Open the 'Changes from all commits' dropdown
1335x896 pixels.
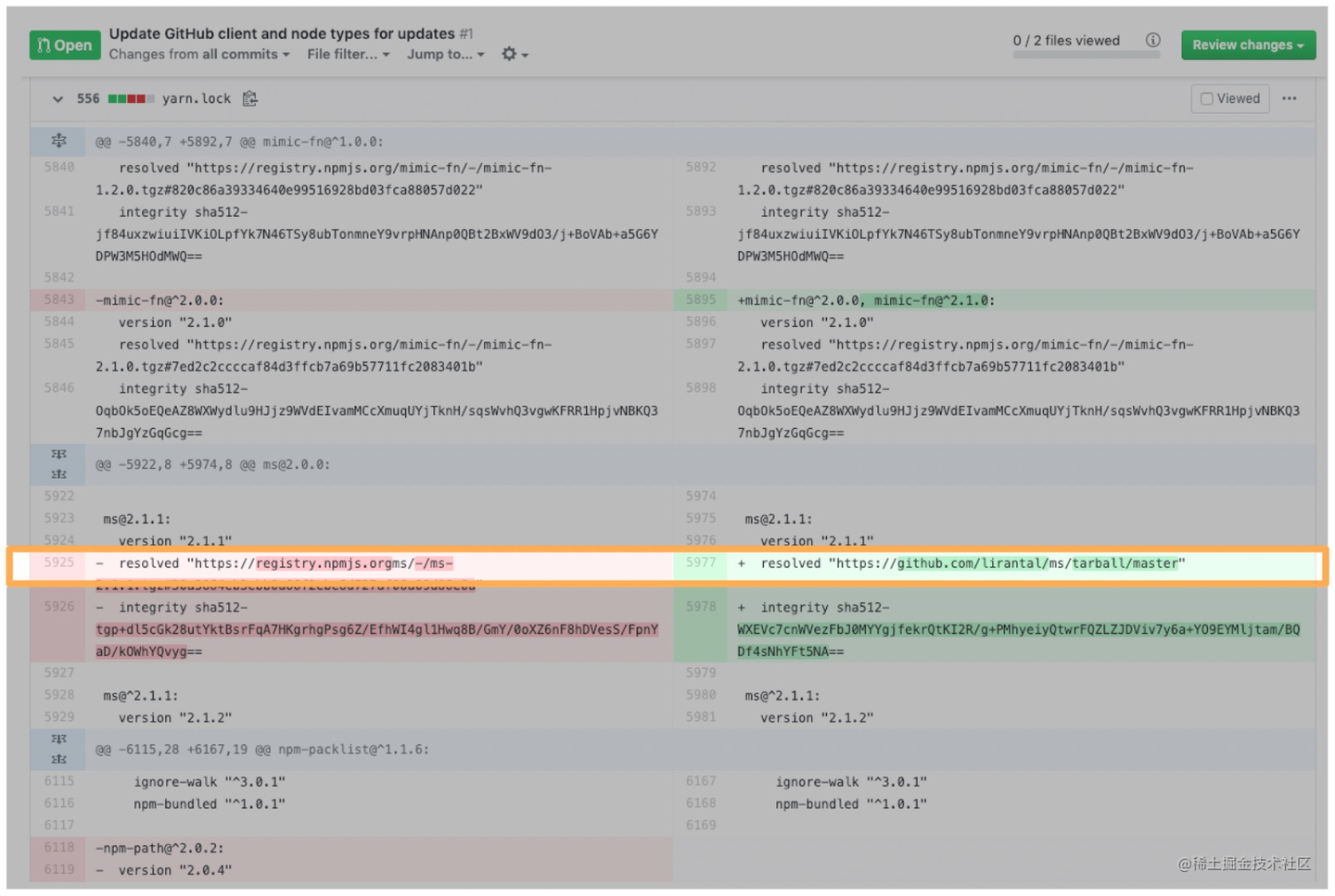pyautogui.click(x=199, y=55)
